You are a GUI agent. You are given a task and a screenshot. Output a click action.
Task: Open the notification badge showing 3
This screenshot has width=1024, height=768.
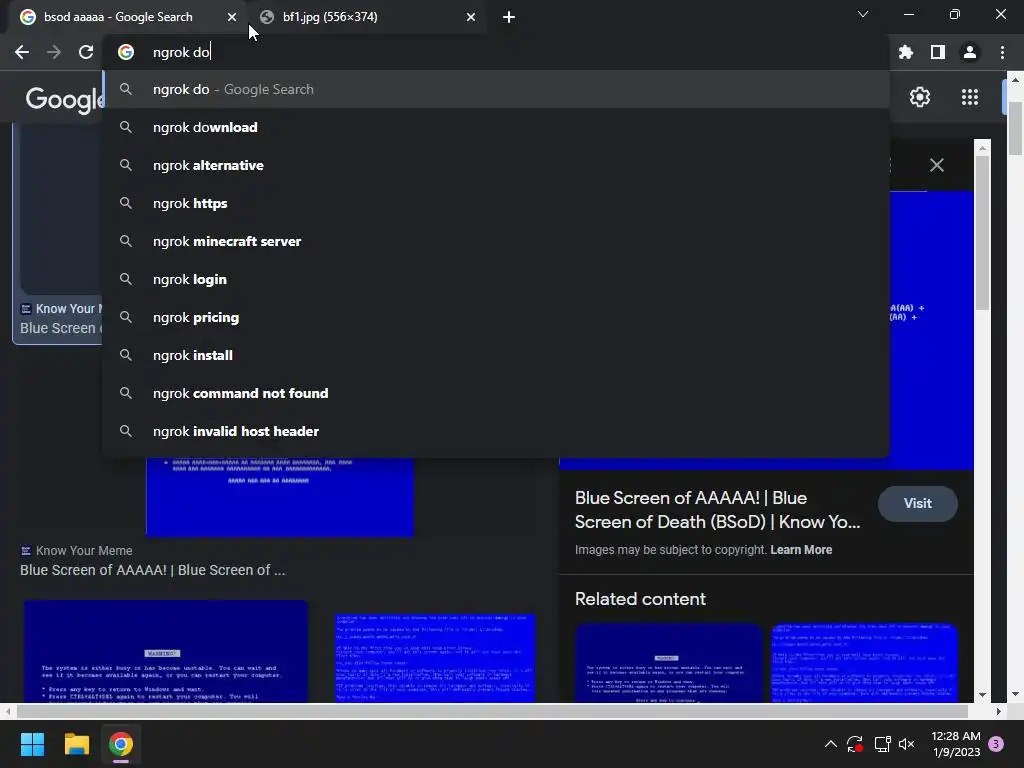click(996, 744)
